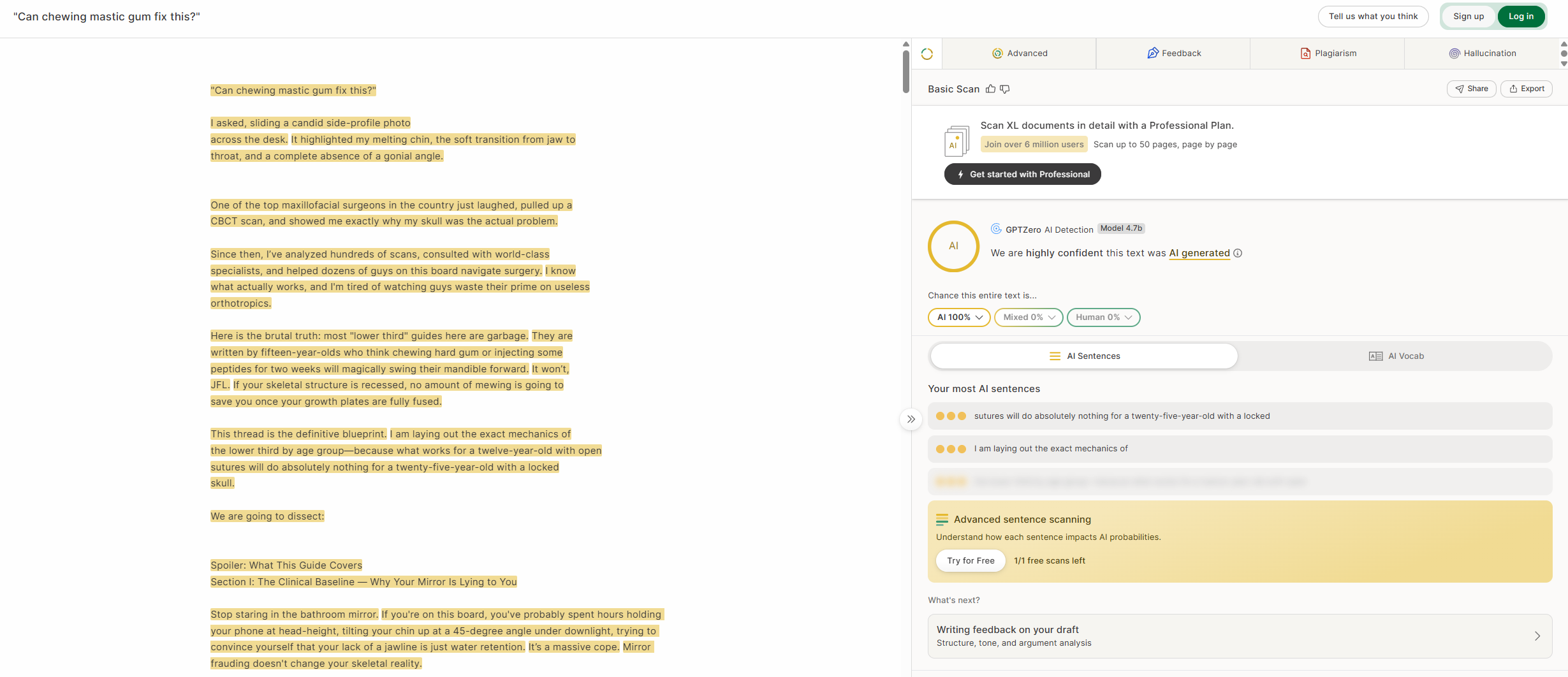1568x677 pixels.
Task: Click the blurred third AI sentence row
Action: coord(1240,482)
